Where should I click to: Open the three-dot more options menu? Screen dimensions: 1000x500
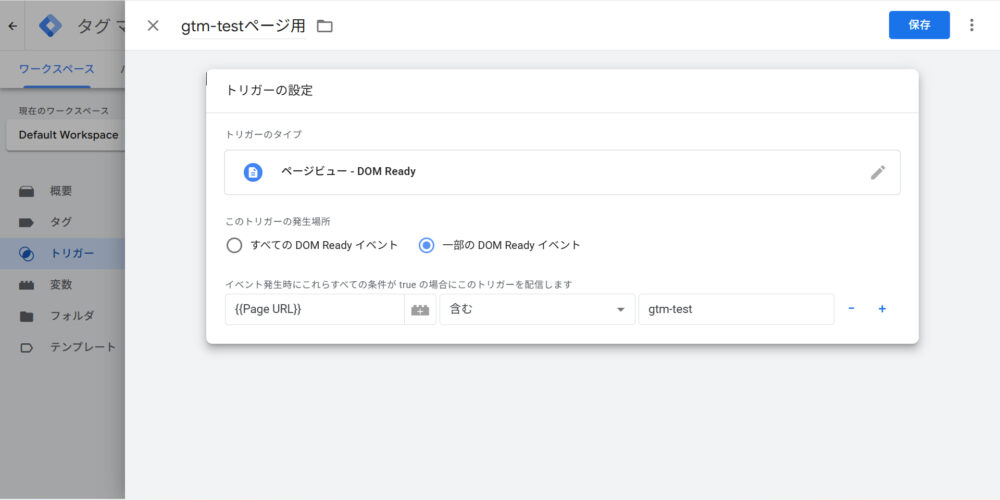click(x=971, y=25)
